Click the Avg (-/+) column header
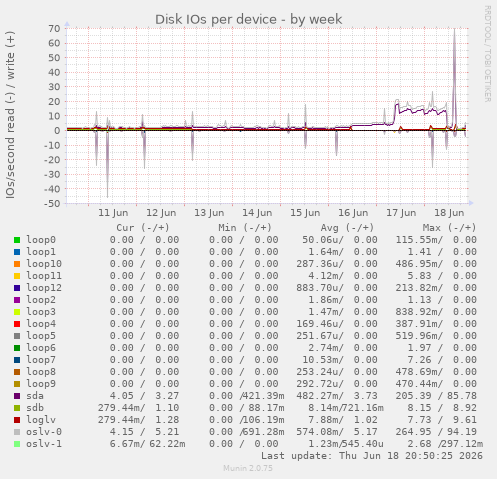Viewport: 497px width, 479px height. tap(347, 228)
